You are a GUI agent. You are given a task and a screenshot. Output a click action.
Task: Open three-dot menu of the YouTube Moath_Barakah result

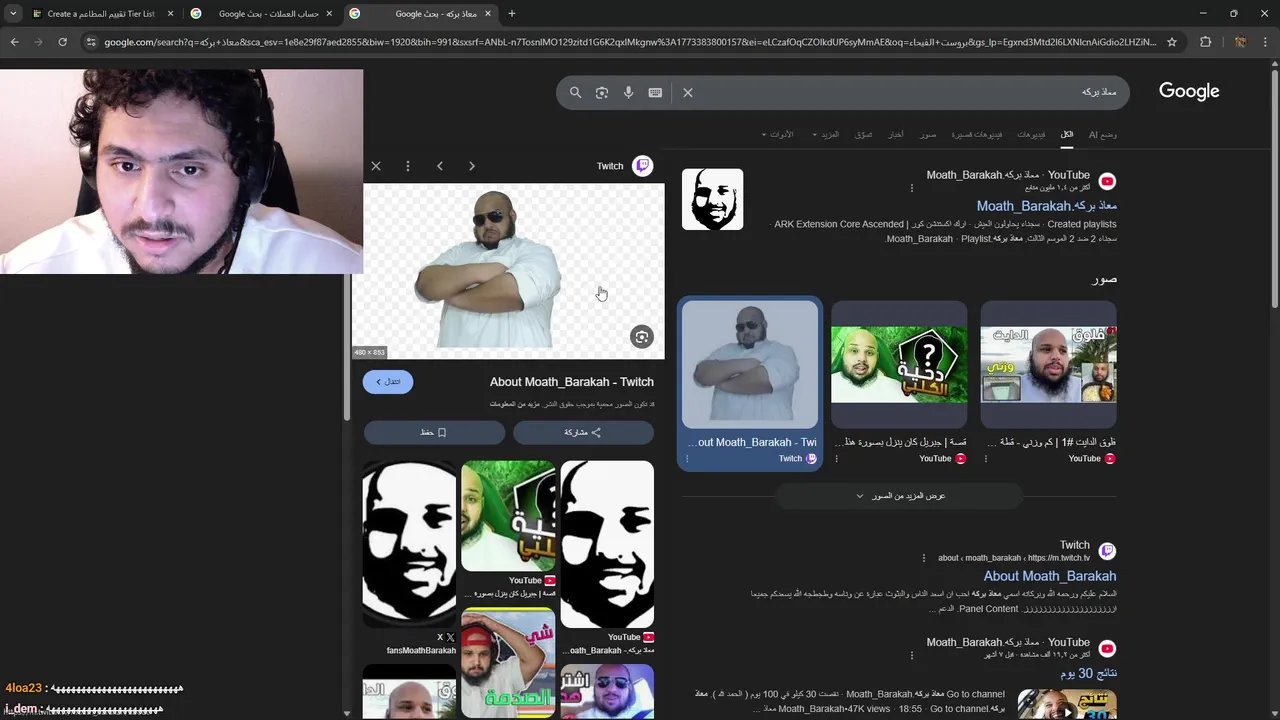912,188
